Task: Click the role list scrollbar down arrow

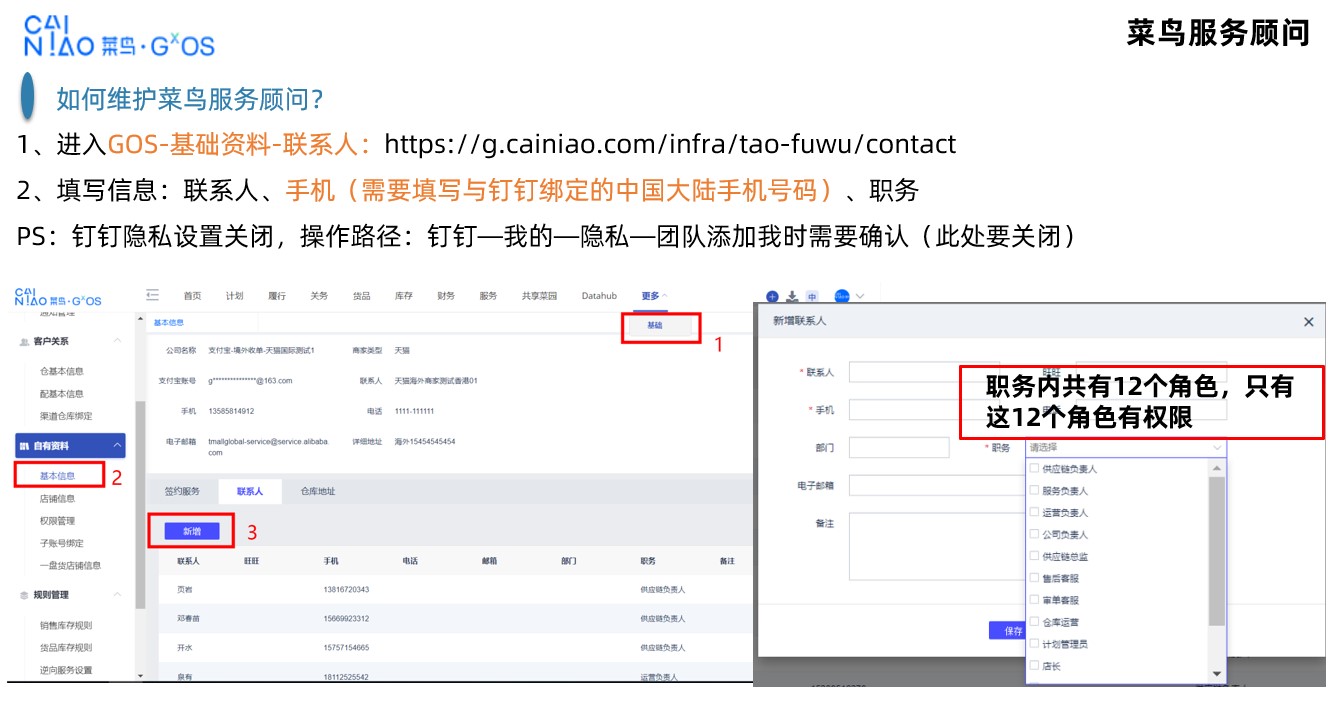Action: click(1217, 674)
